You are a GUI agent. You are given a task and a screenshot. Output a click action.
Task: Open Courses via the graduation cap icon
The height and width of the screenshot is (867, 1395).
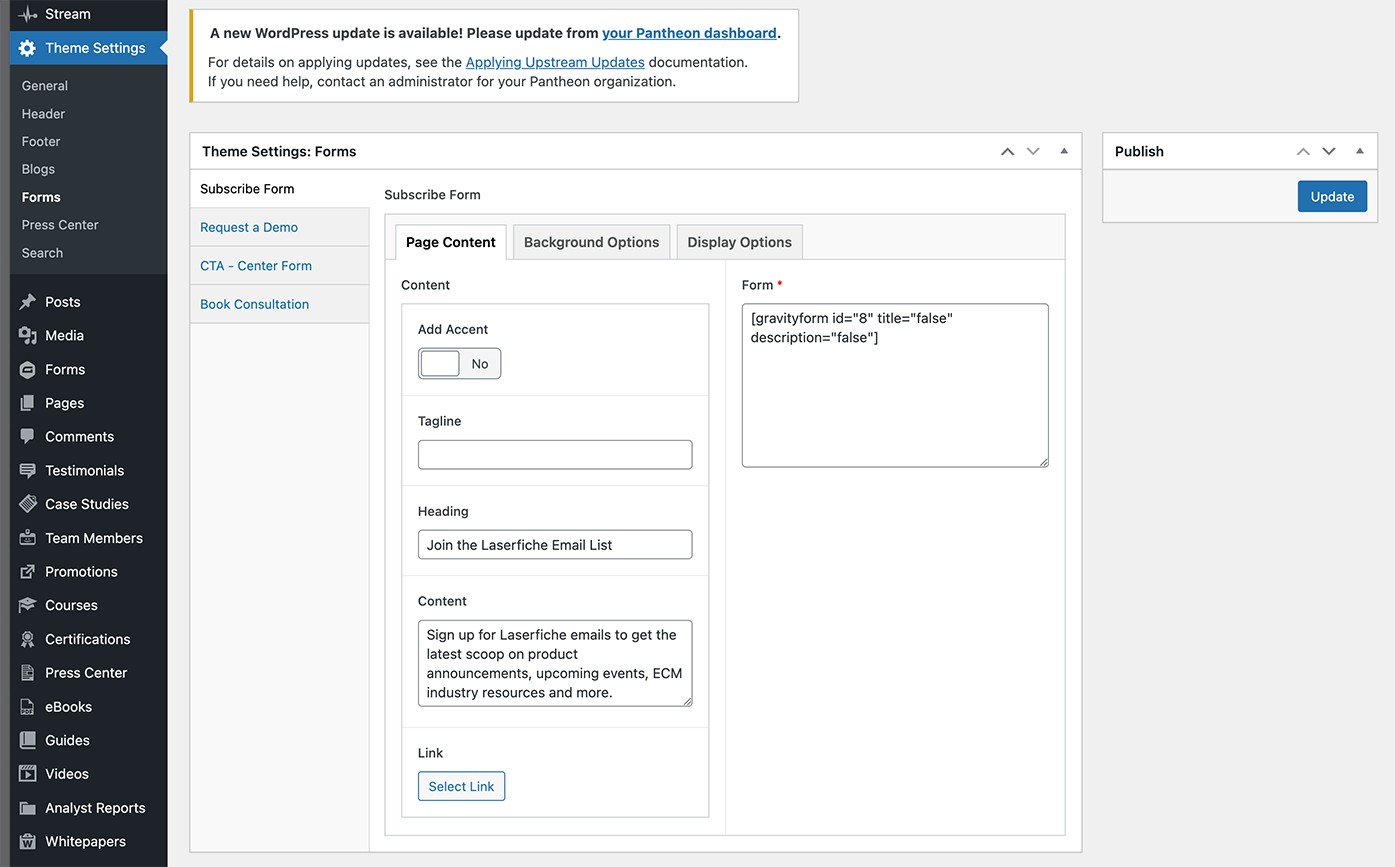(27, 605)
